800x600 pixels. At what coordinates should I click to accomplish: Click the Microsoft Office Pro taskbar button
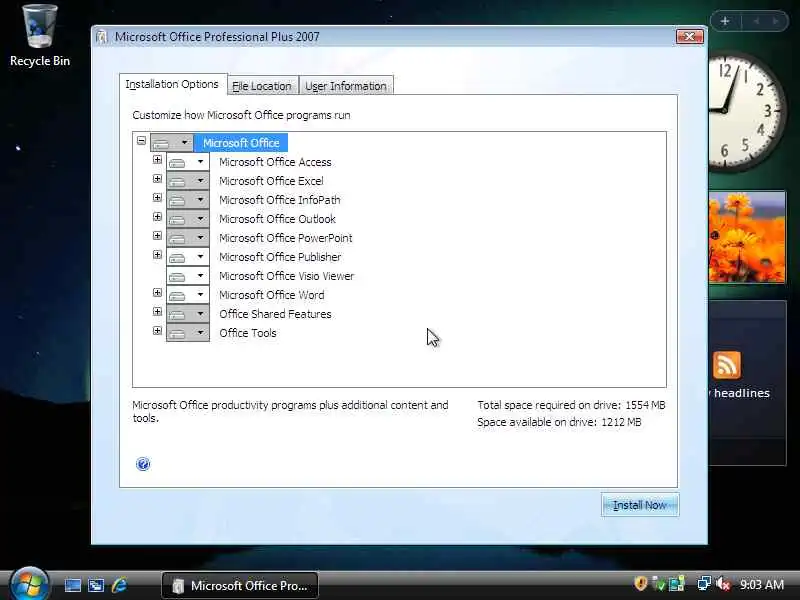(x=240, y=585)
